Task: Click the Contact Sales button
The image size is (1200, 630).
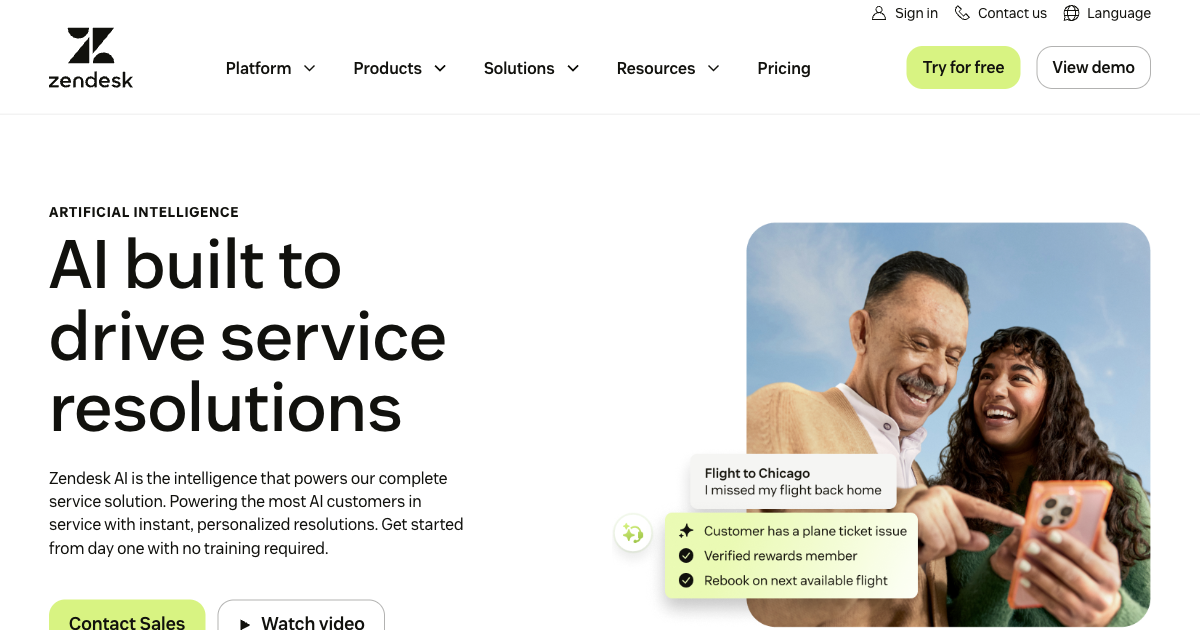Action: pyautogui.click(x=127, y=620)
